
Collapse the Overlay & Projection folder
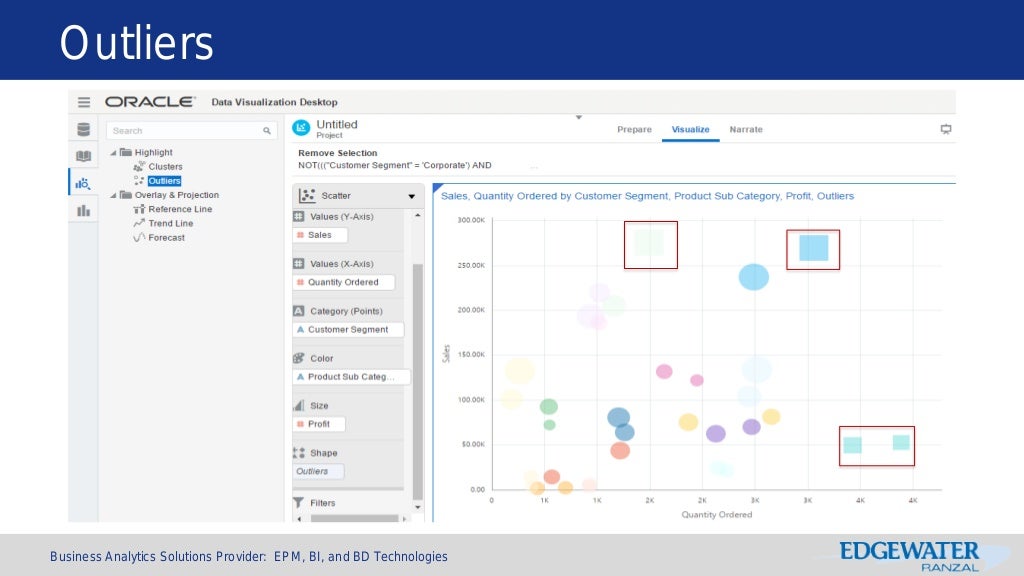click(113, 195)
